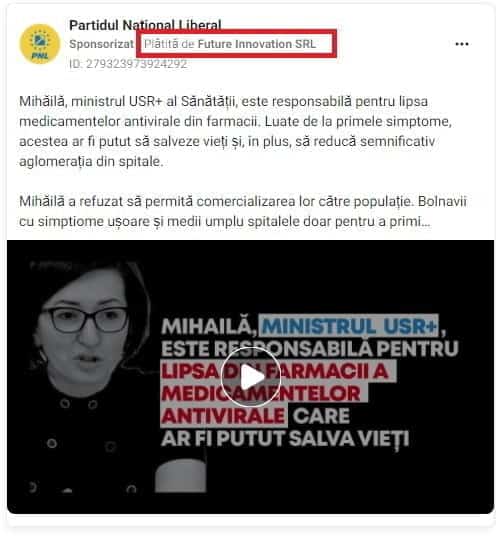The image size is (496, 542).
Task: Click AR FI PUTUT SALVA VIEȚI caption
Action: click(285, 439)
